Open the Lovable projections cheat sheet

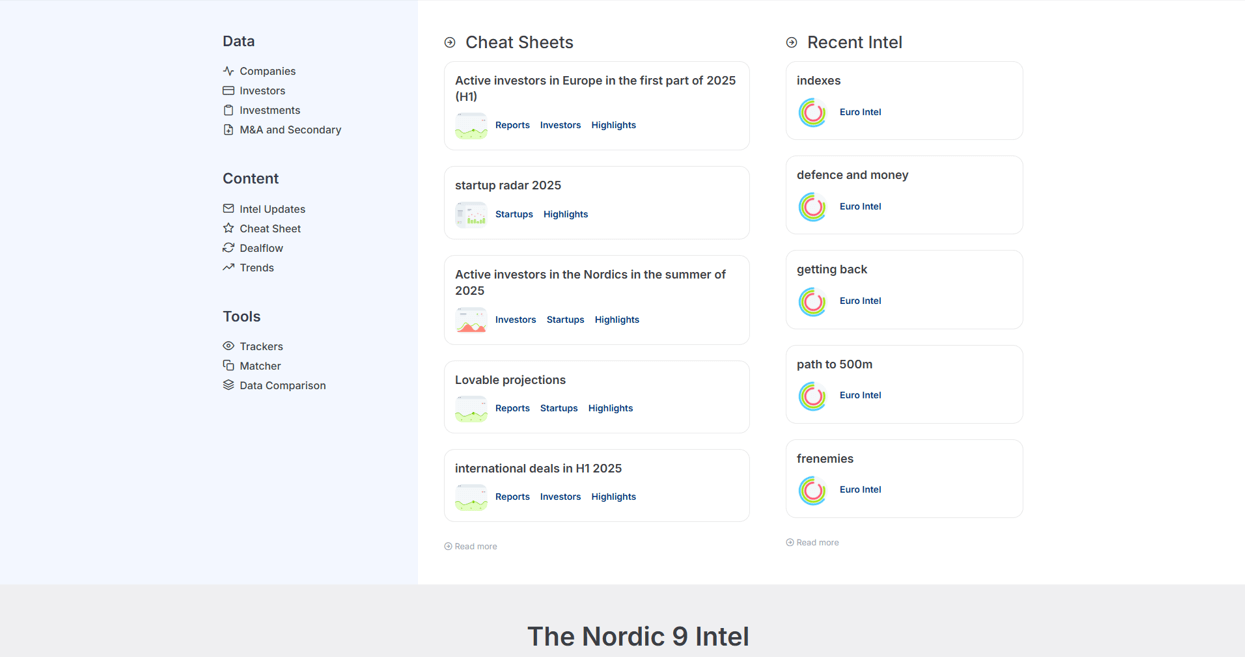(510, 380)
